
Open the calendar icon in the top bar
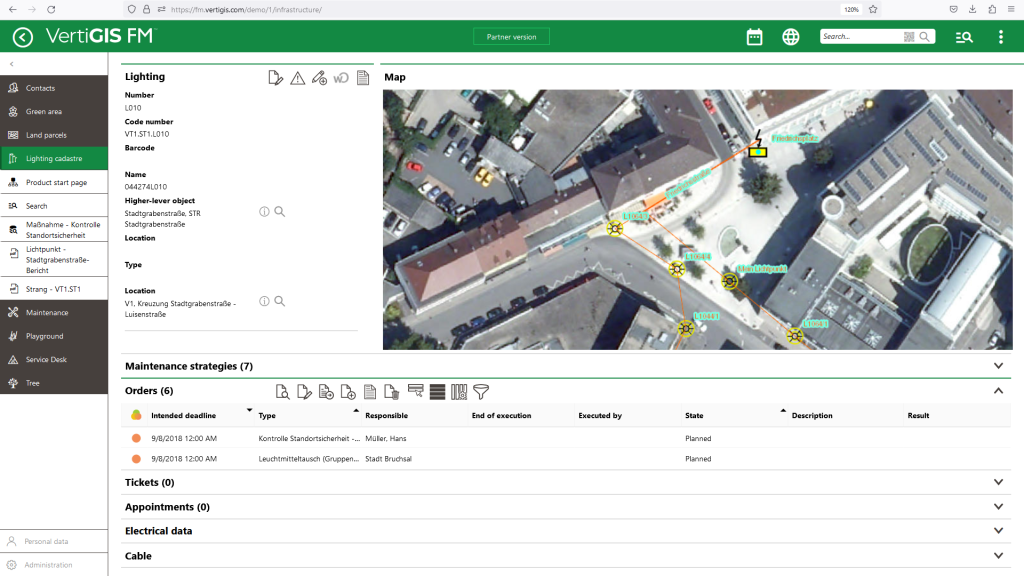(755, 36)
